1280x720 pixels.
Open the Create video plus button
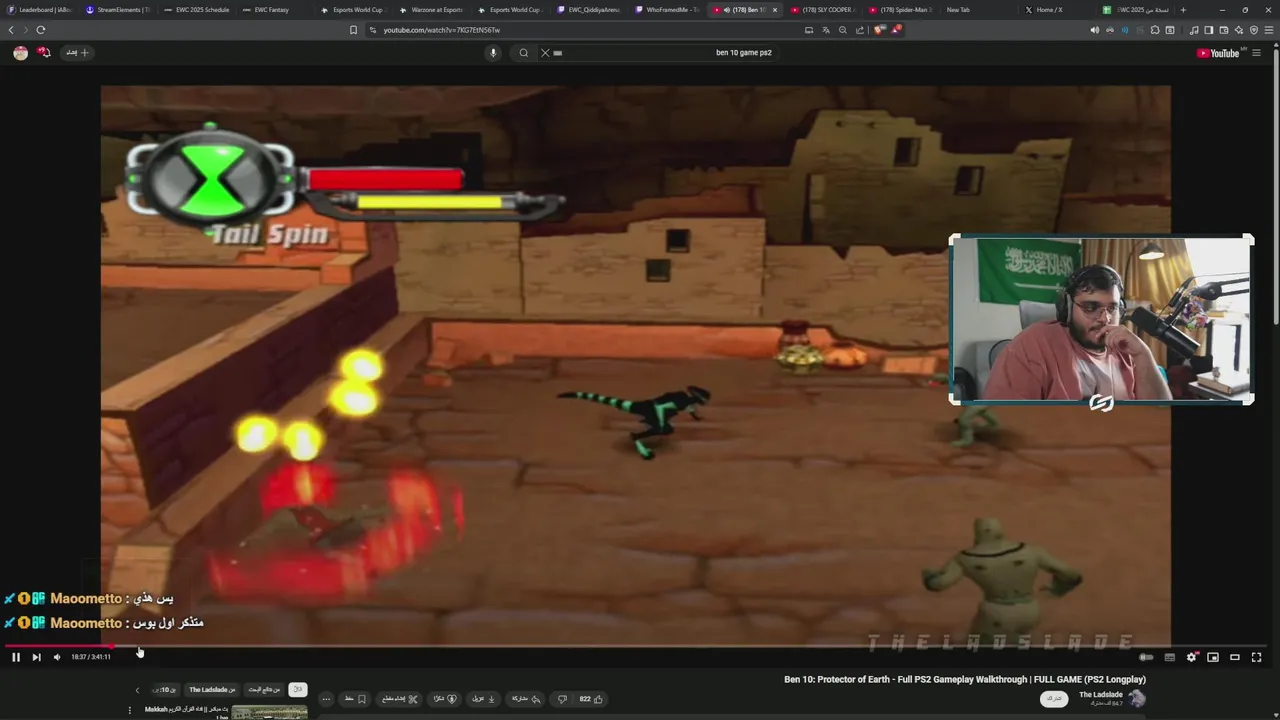point(78,53)
